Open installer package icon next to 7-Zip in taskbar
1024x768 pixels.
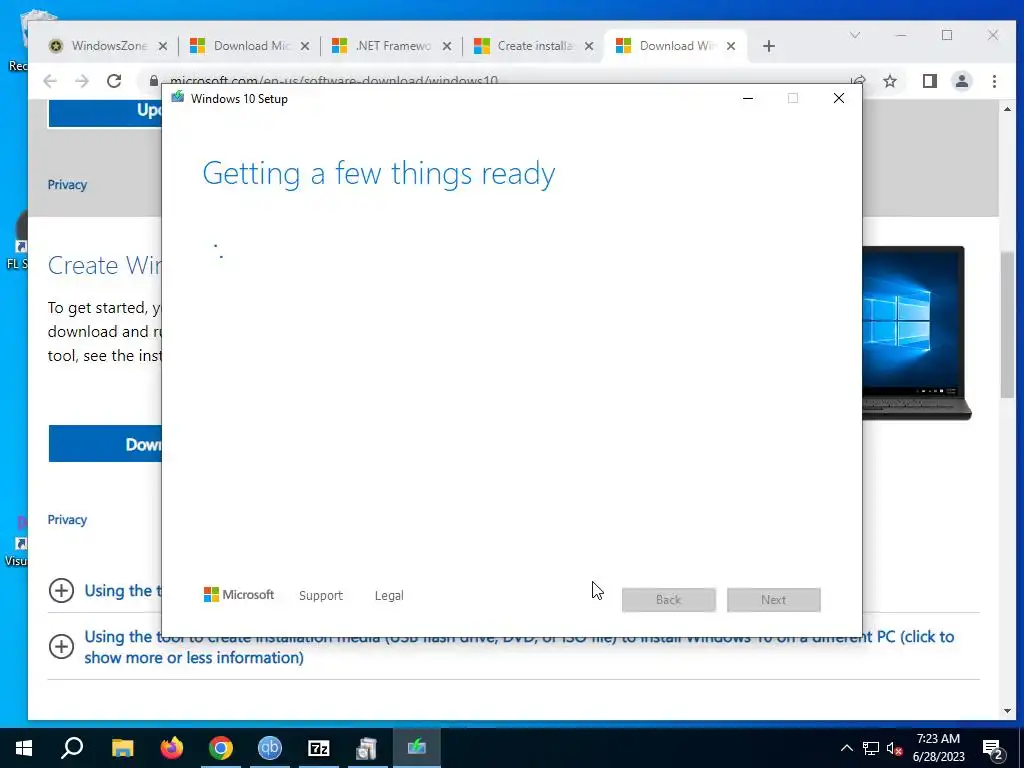(x=367, y=748)
